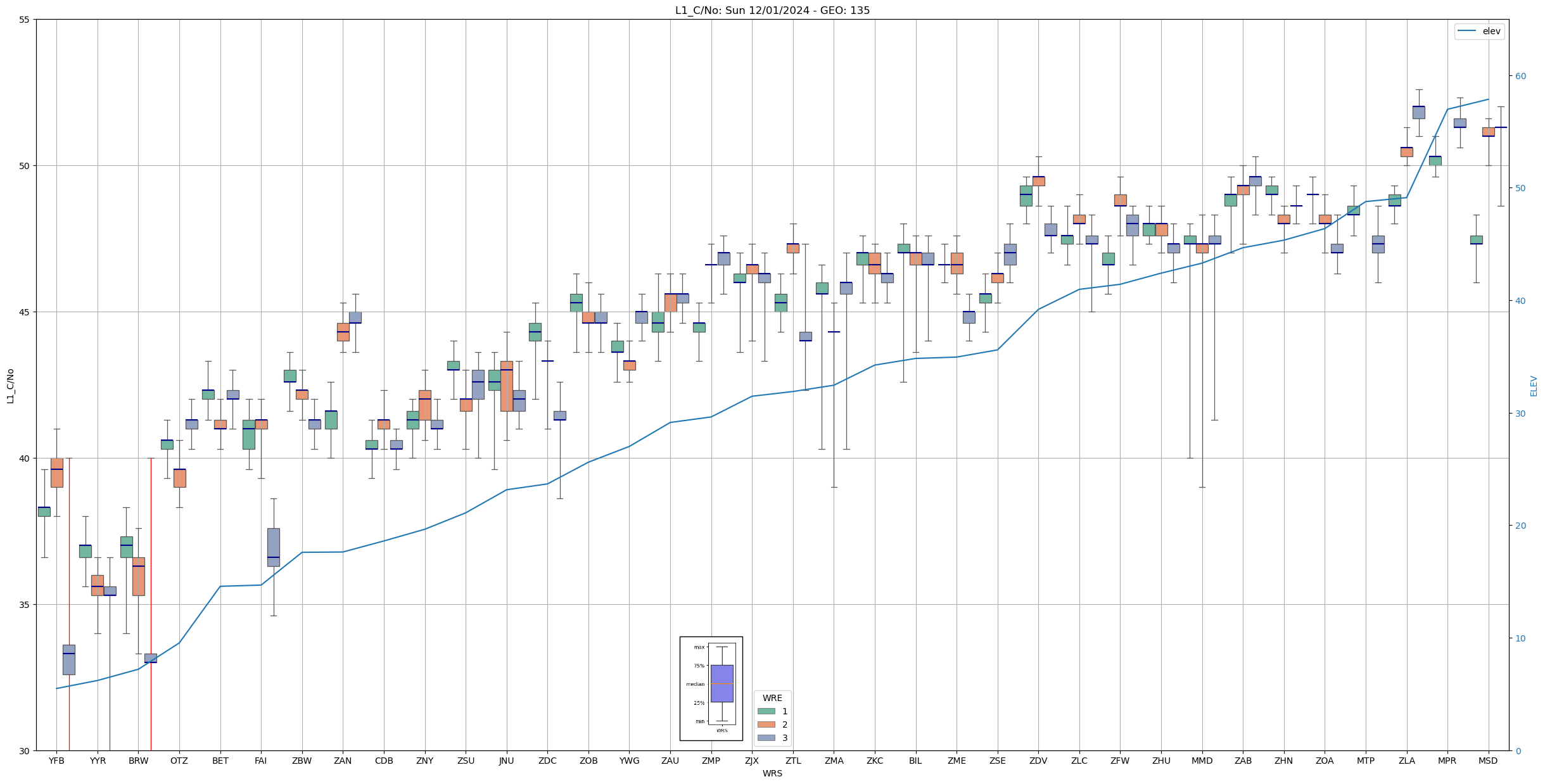Click the MSD x-axis tick label
Screen dimensions: 1545x784
[1488, 761]
